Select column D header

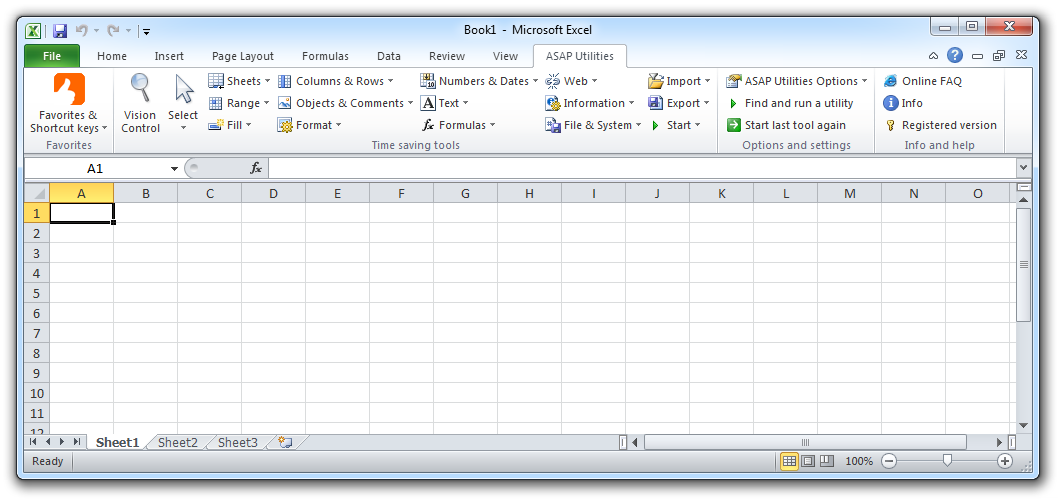point(273,193)
